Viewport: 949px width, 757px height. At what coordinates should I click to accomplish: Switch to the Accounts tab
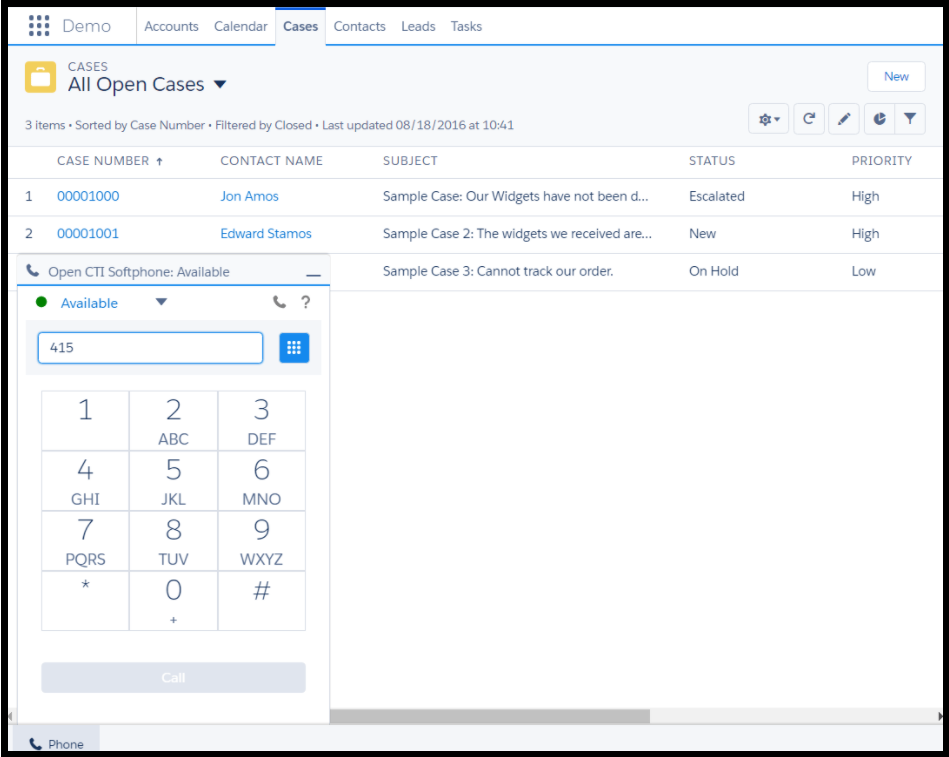(171, 27)
